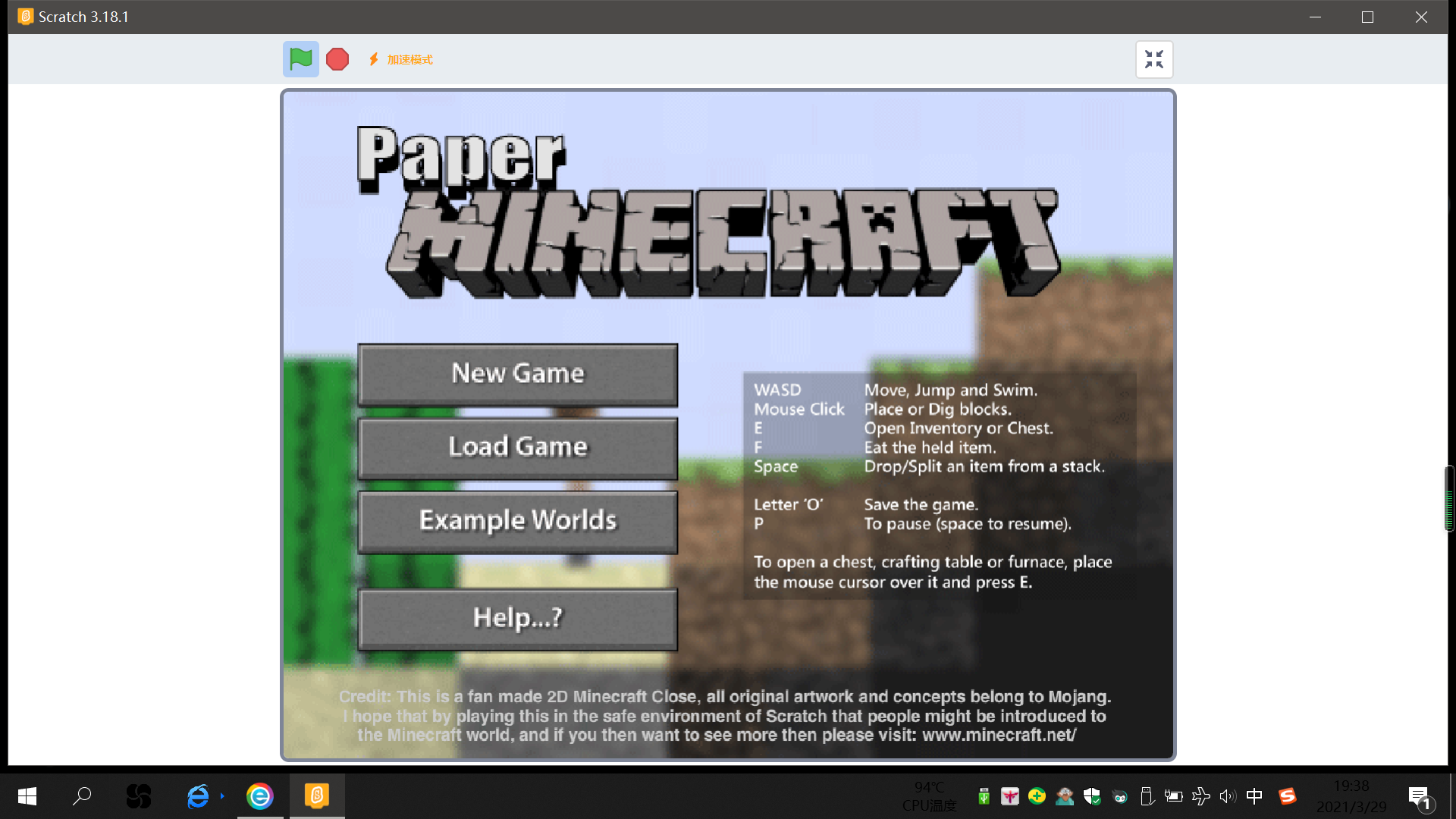Maximize the Scratch window
Image resolution: width=1456 pixels, height=819 pixels.
1367,17
